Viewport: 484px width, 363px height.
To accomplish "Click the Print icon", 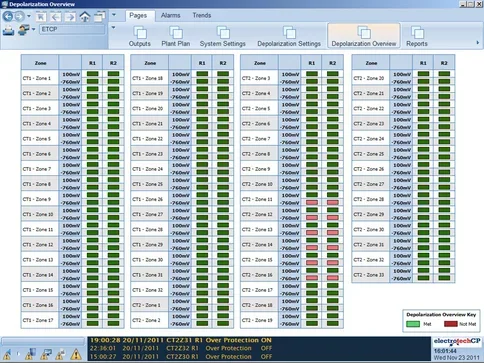I will tap(8, 30).
